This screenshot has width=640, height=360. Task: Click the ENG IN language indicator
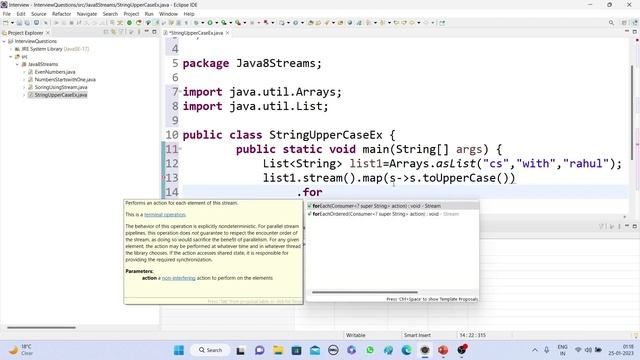coord(562,350)
